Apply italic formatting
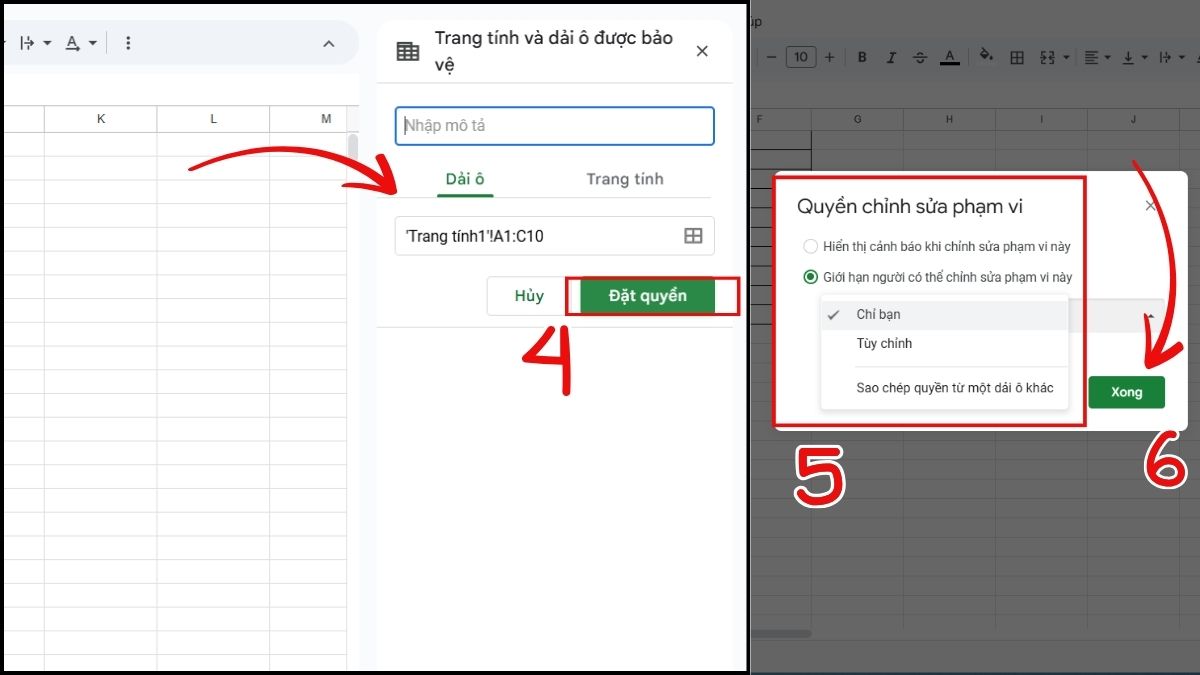Image resolution: width=1200 pixels, height=675 pixels. (x=891, y=57)
